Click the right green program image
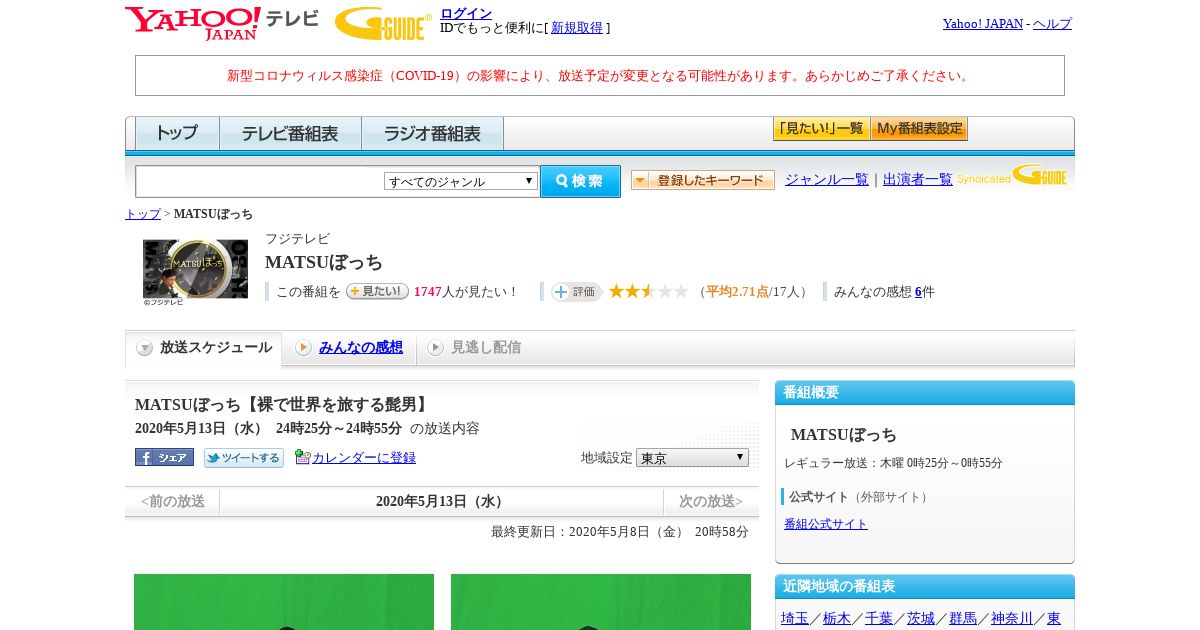Screen dimensions: 1200x630 (601, 602)
